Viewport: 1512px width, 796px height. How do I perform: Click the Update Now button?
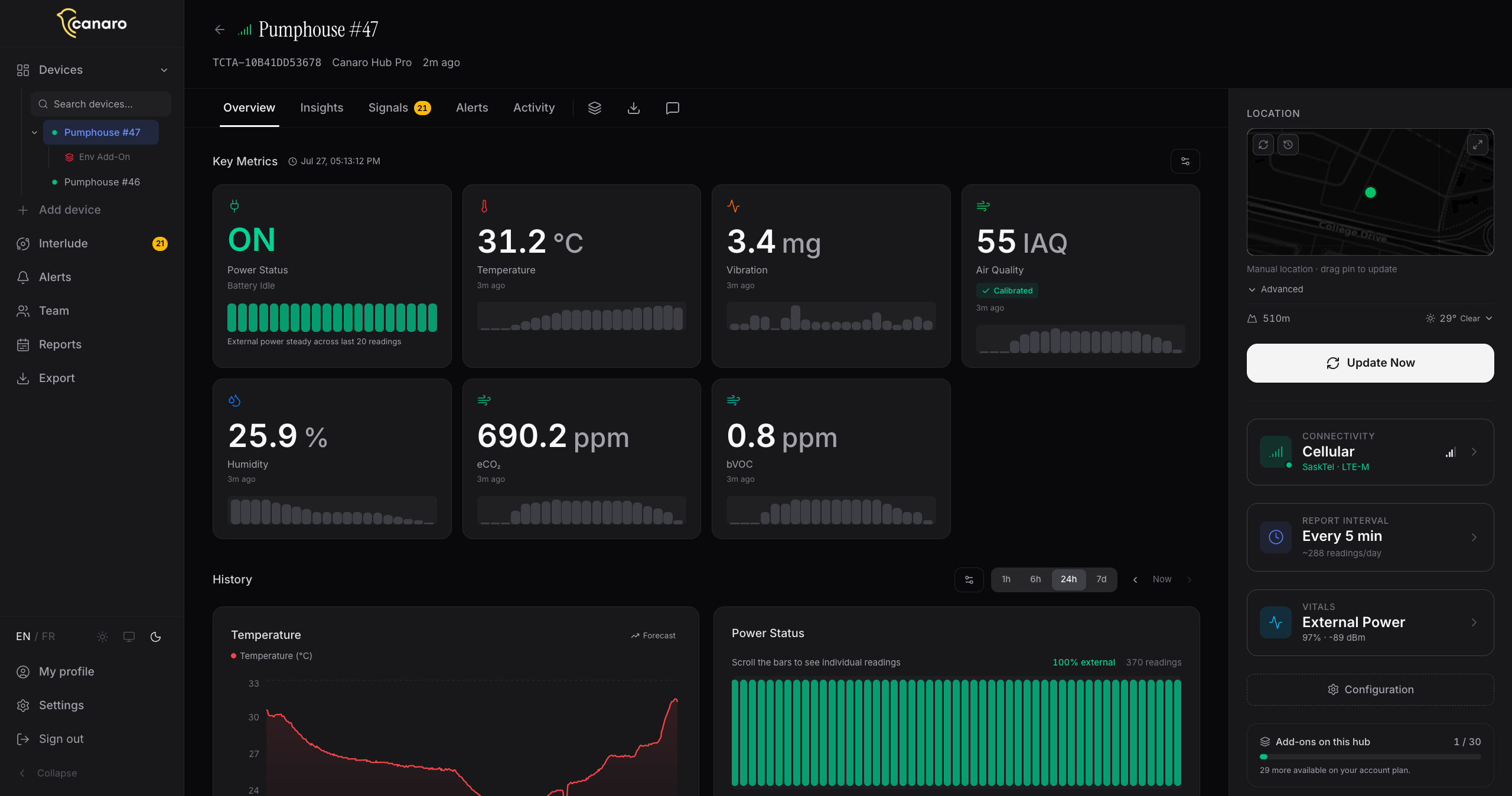(1370, 363)
